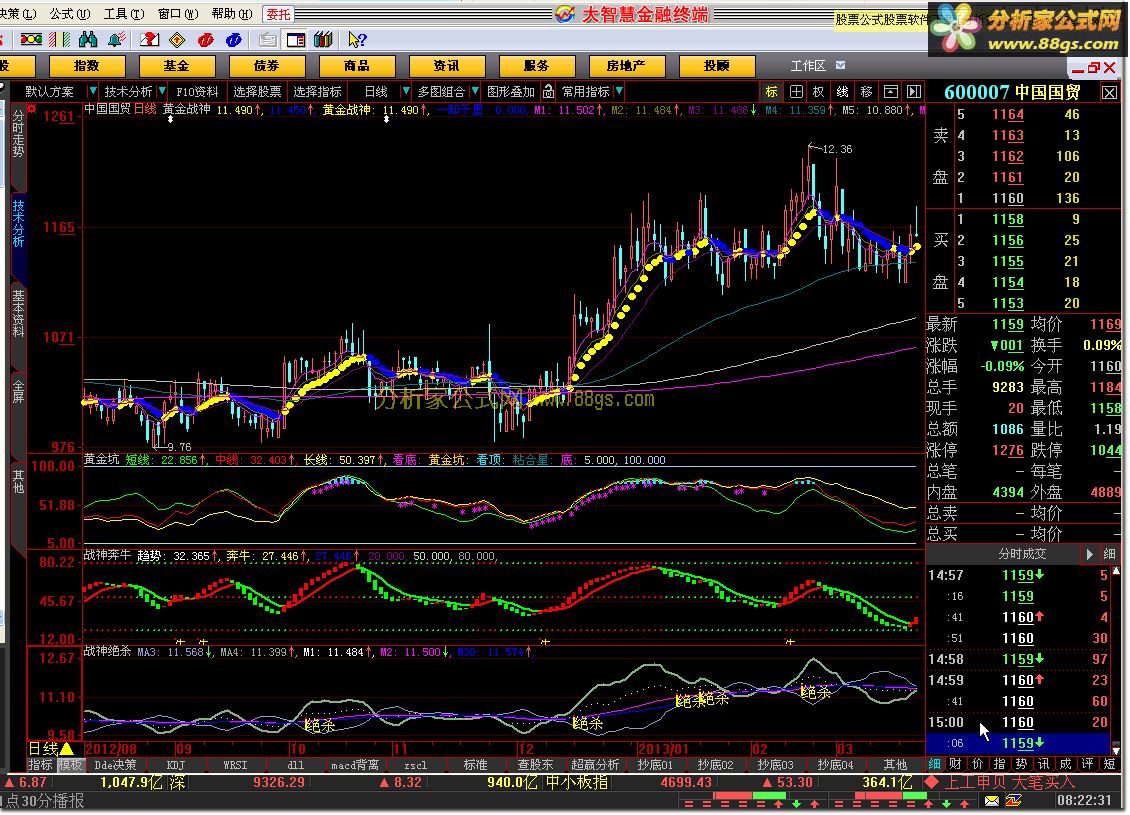Click the 基金 category button

pos(177,66)
